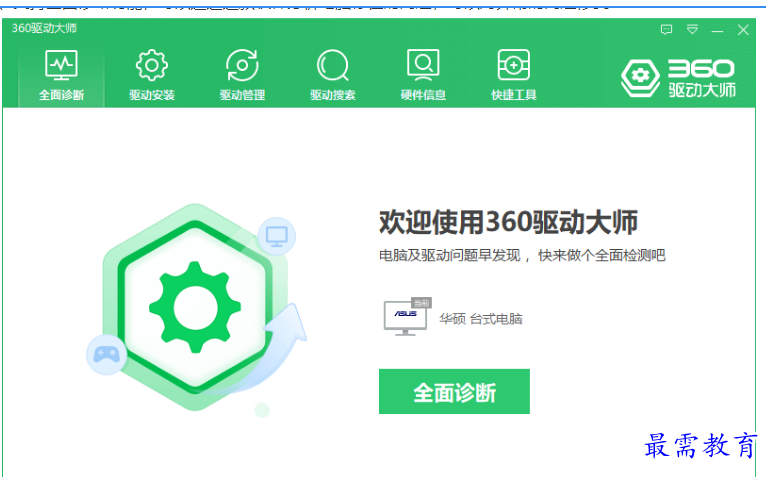Go to 驱动搜索 magnifier tab
Image resolution: width=766 pixels, height=477 pixels.
(333, 75)
